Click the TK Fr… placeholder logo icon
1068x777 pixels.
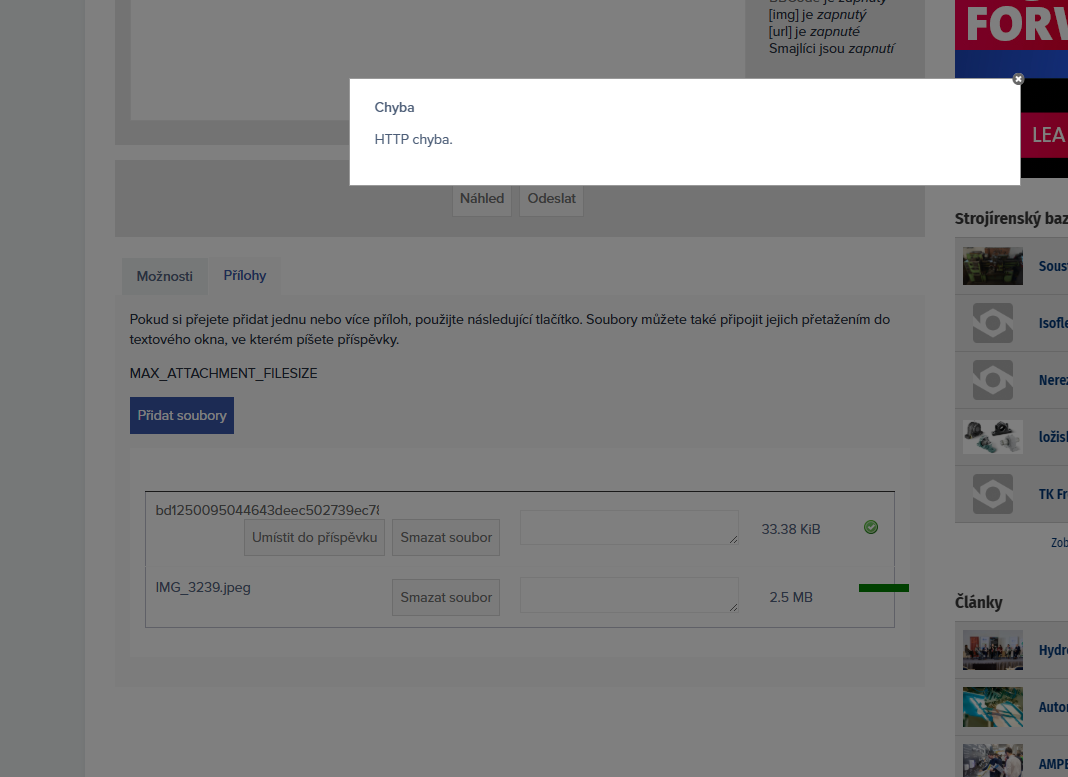(992, 494)
